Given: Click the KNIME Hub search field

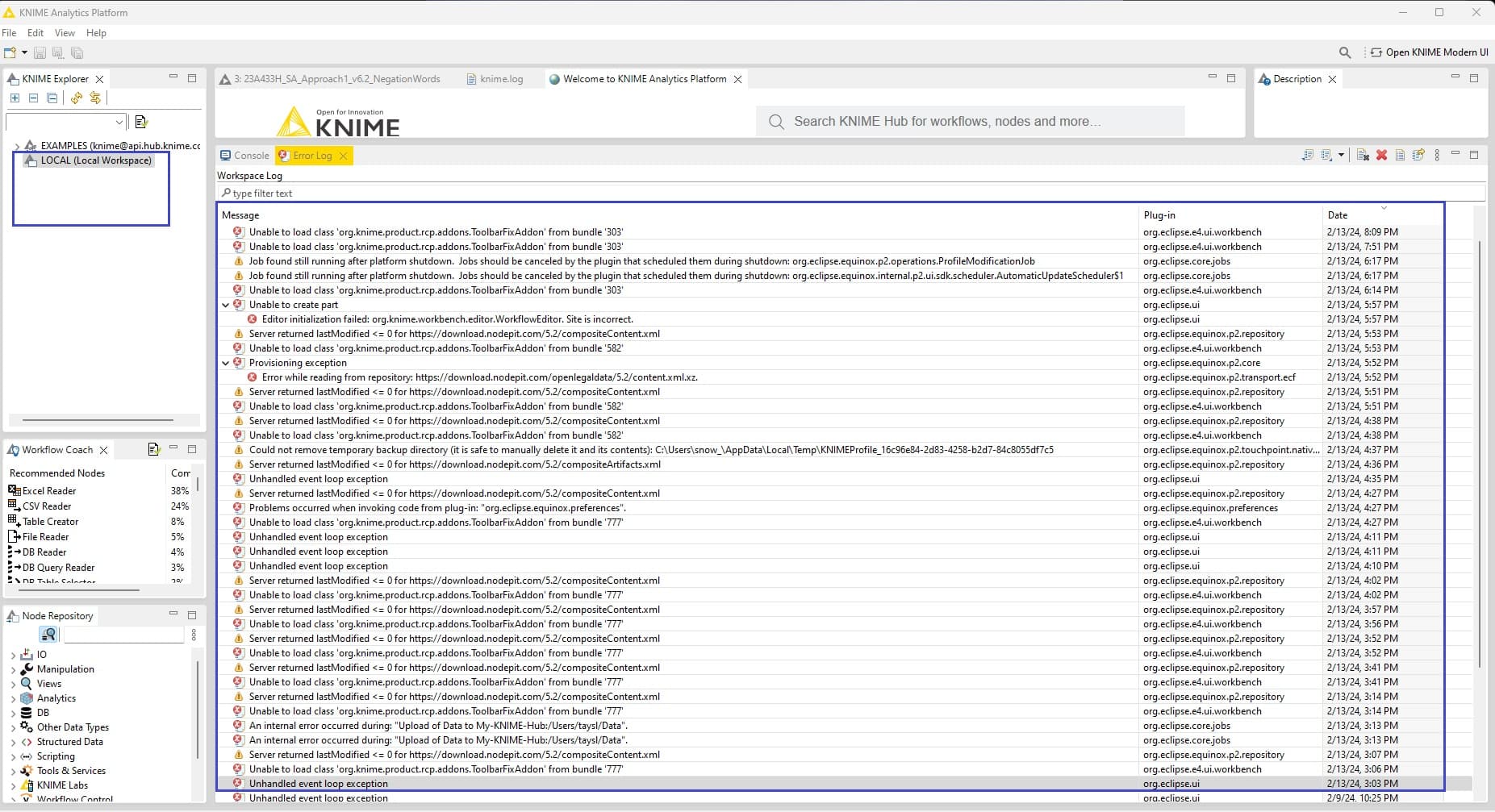Looking at the screenshot, I should pos(971,121).
